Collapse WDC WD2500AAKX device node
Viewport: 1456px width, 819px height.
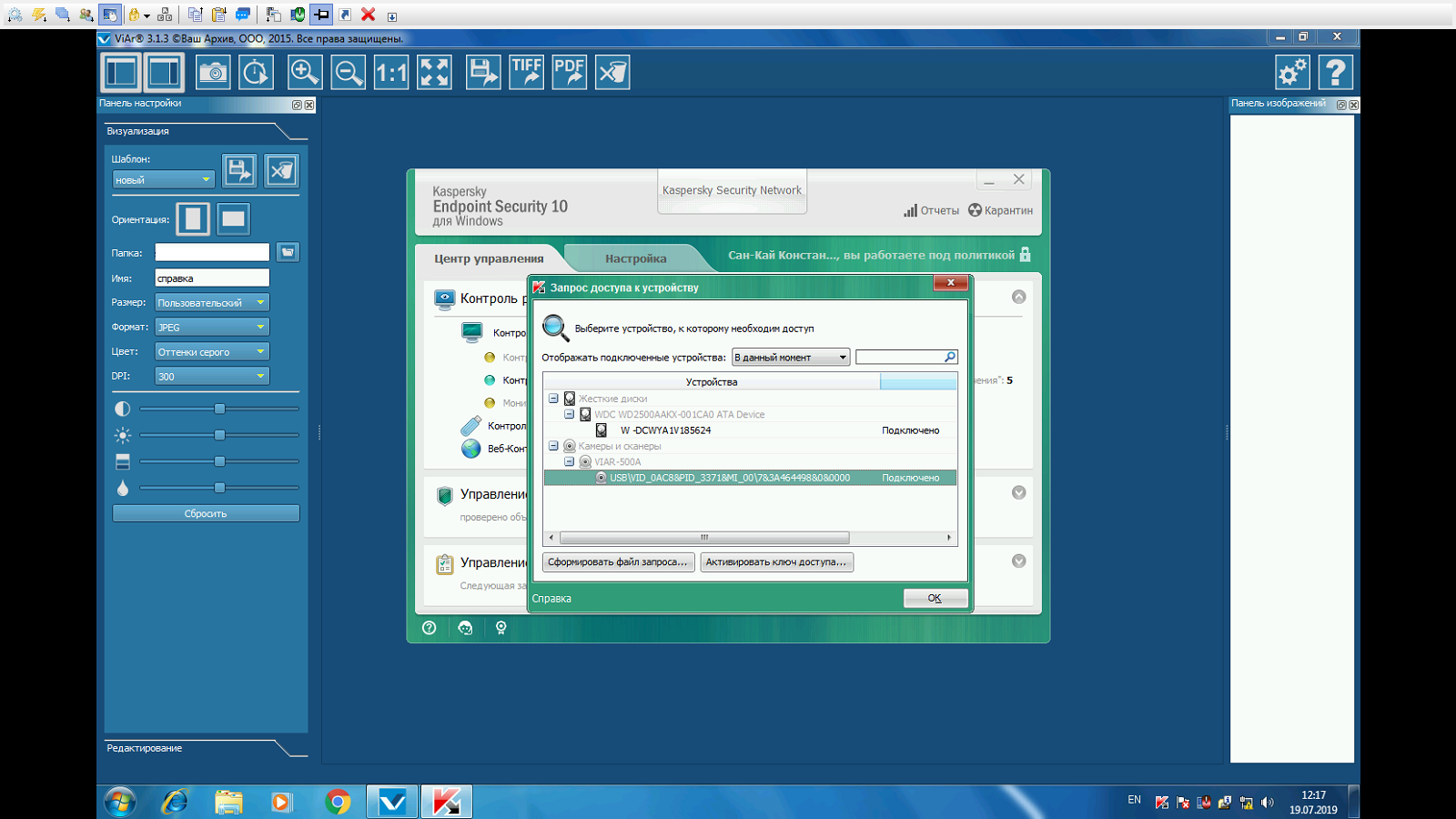coord(569,414)
